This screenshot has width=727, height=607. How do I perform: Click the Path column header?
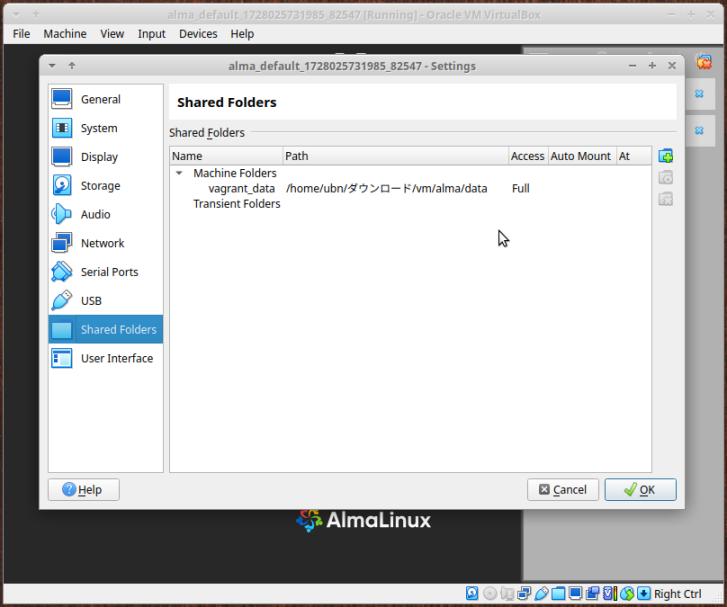pyautogui.click(x=395, y=156)
